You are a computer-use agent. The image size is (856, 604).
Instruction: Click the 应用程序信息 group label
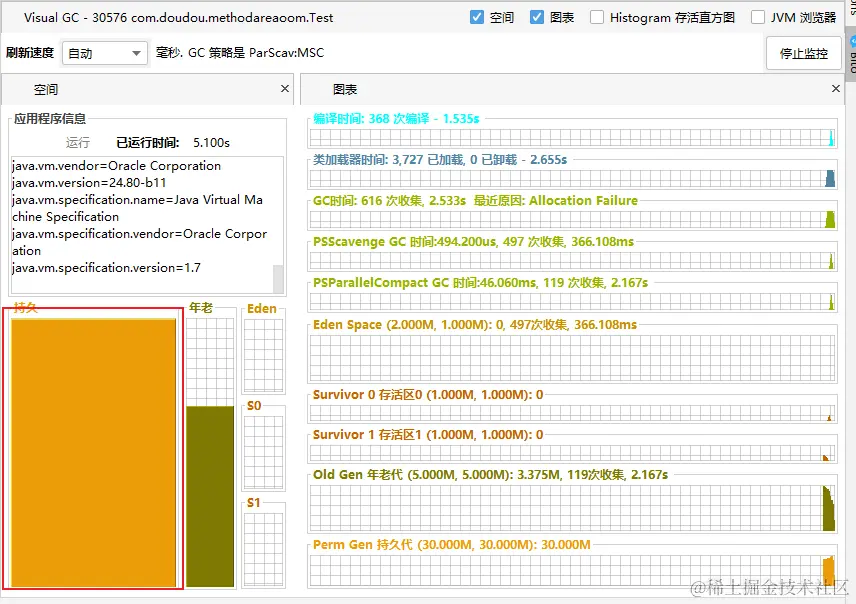click(50, 119)
